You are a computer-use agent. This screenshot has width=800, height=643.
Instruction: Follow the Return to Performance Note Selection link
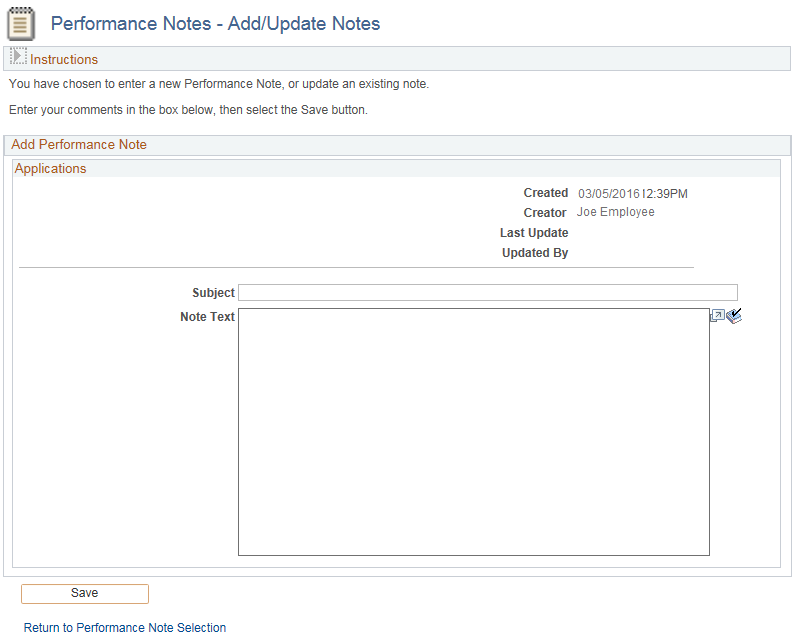point(125,628)
